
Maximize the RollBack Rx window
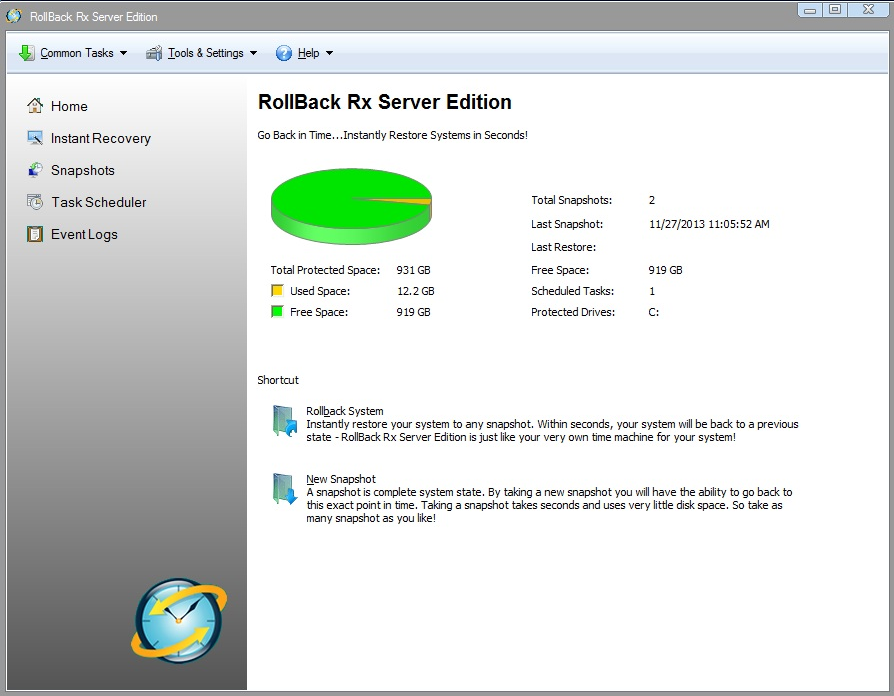click(x=835, y=10)
